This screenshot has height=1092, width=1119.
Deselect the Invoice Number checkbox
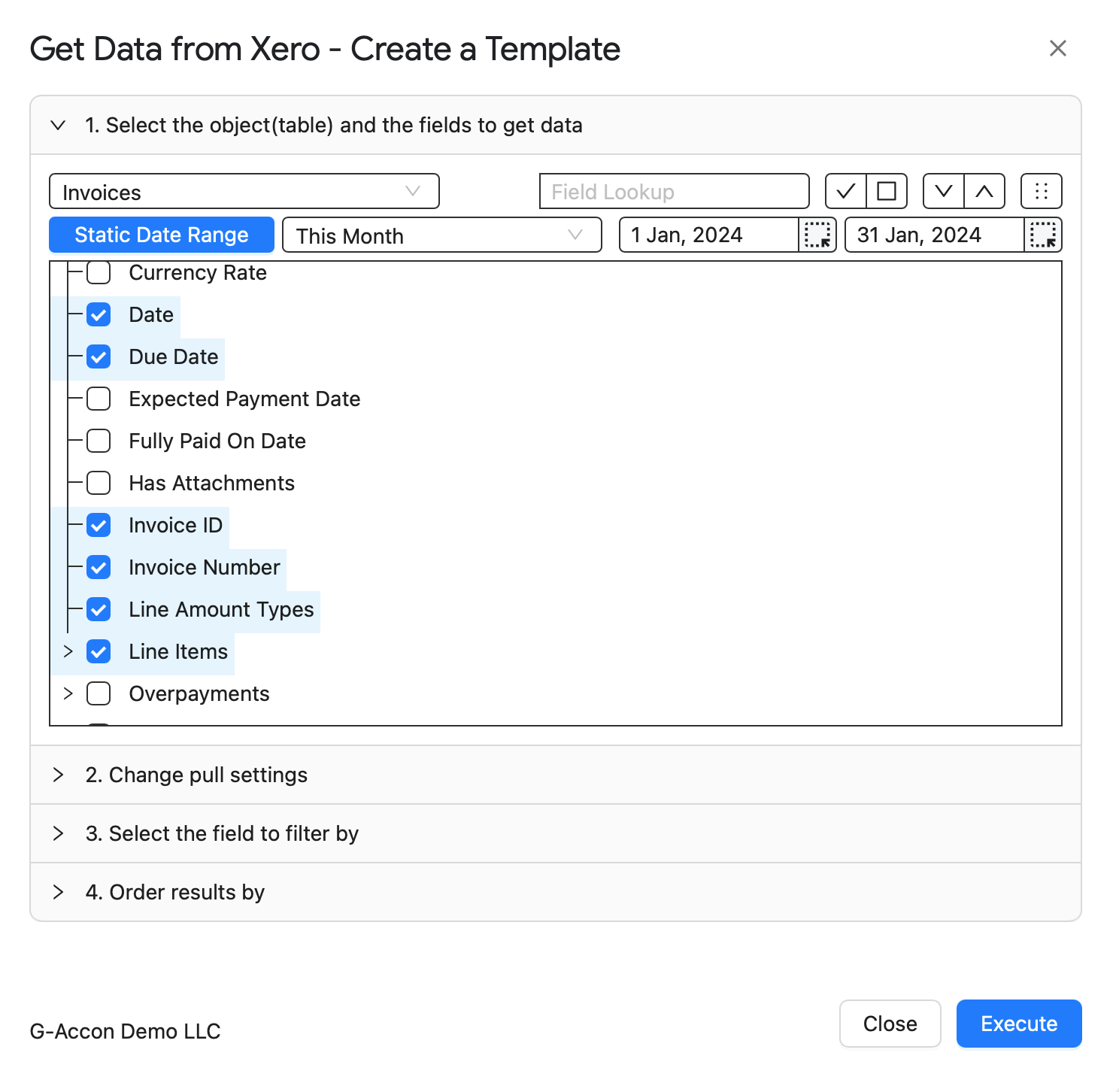[x=99, y=567]
